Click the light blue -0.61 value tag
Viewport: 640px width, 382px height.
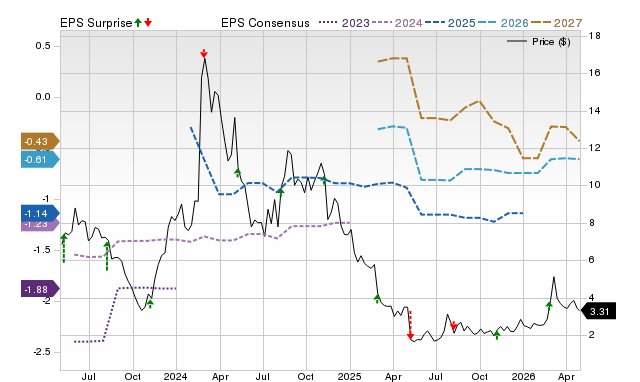40,159
